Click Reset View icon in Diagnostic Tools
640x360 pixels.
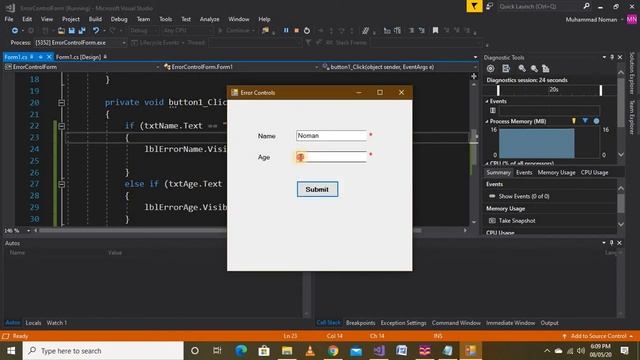tap(546, 69)
